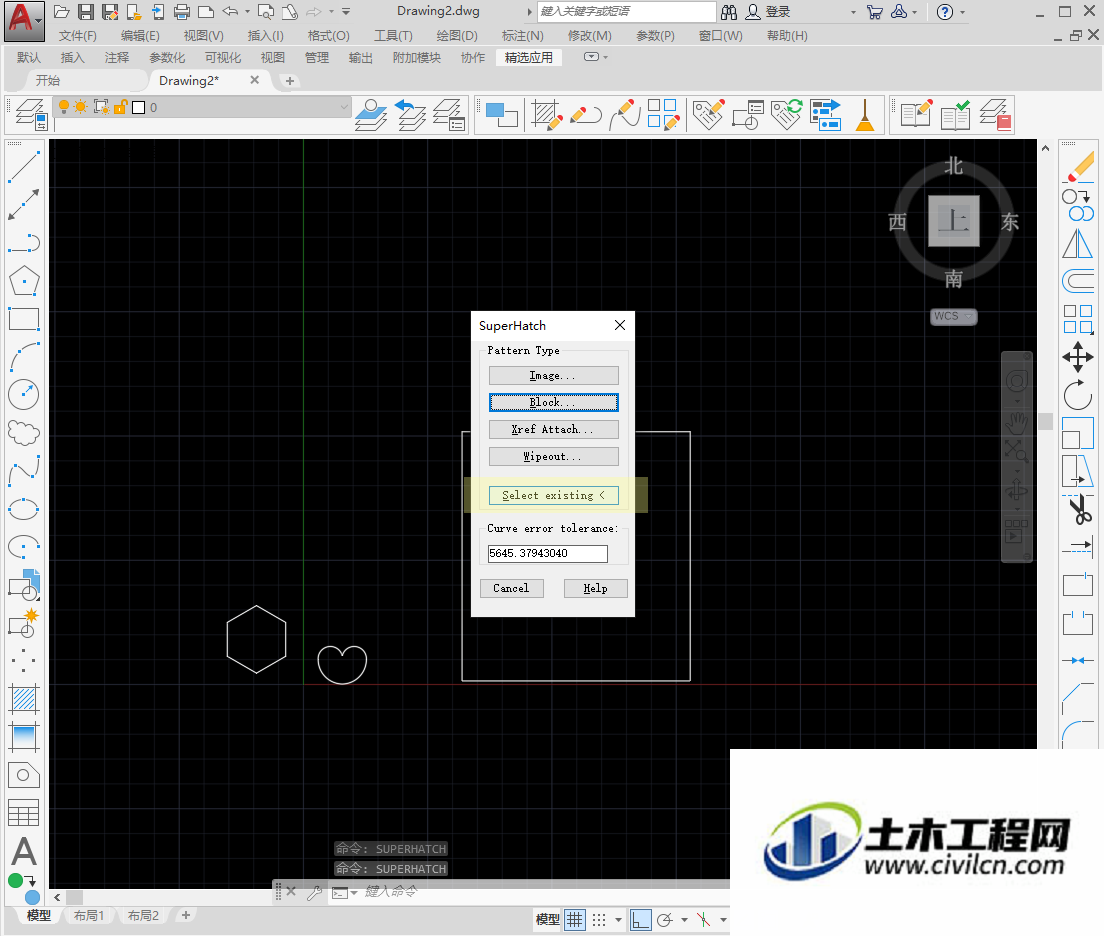Viewport: 1104px width, 936px height.
Task: Open the 绘图(D) menu
Action: pos(457,35)
